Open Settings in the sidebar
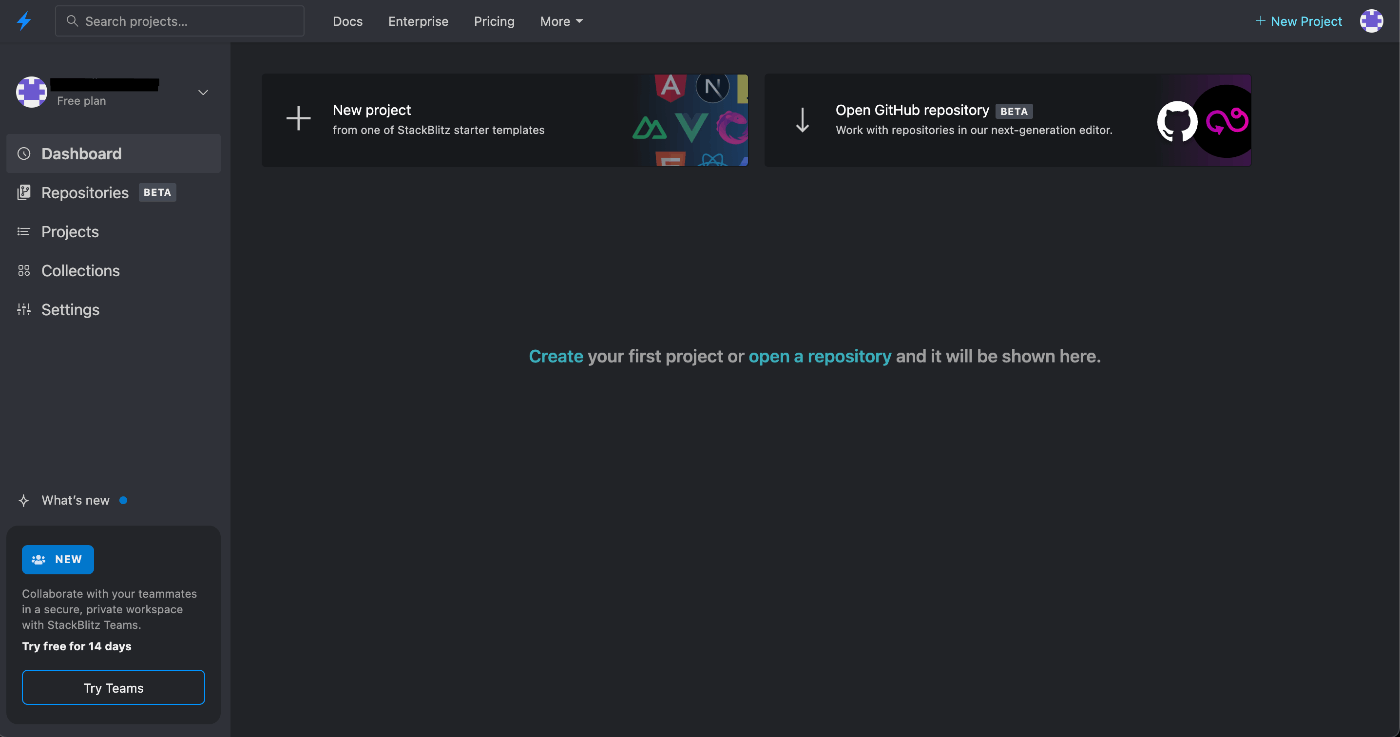The width and height of the screenshot is (1400, 737). pyautogui.click(x=113, y=309)
